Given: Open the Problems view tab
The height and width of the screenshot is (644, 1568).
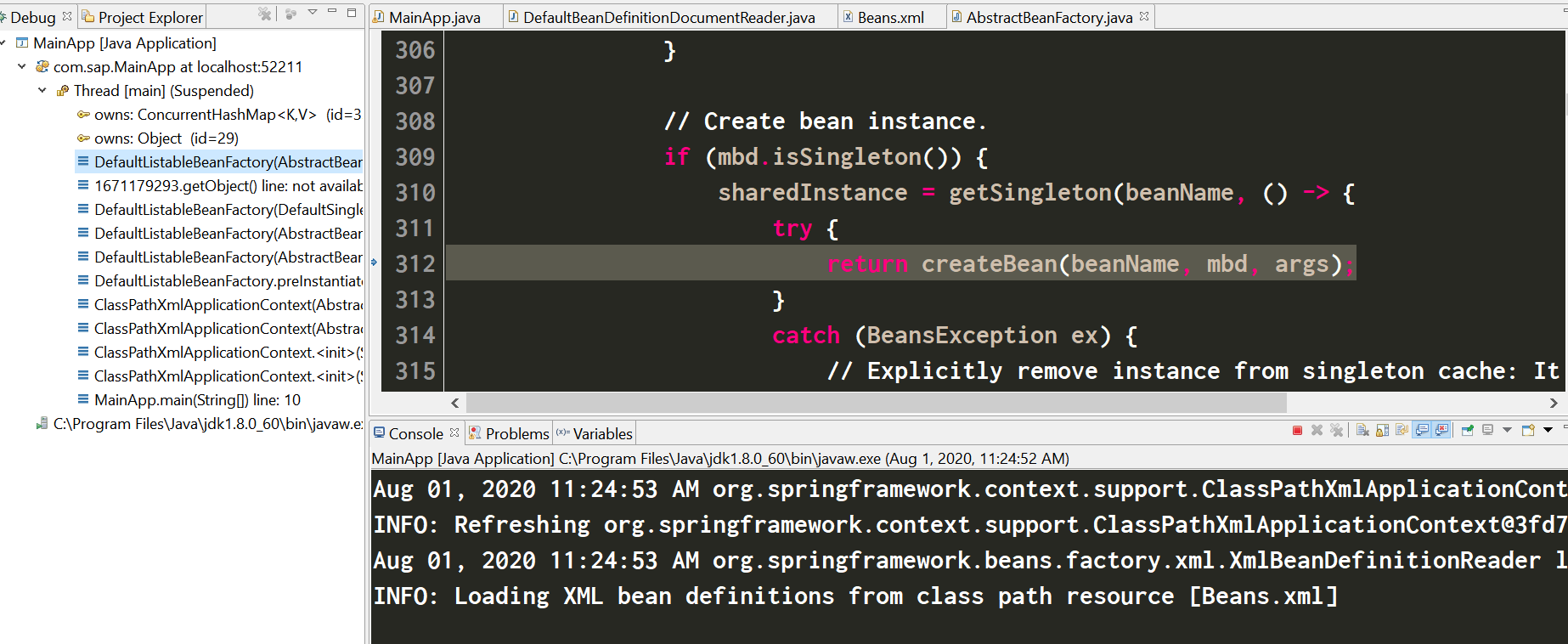Looking at the screenshot, I should pyautogui.click(x=509, y=433).
